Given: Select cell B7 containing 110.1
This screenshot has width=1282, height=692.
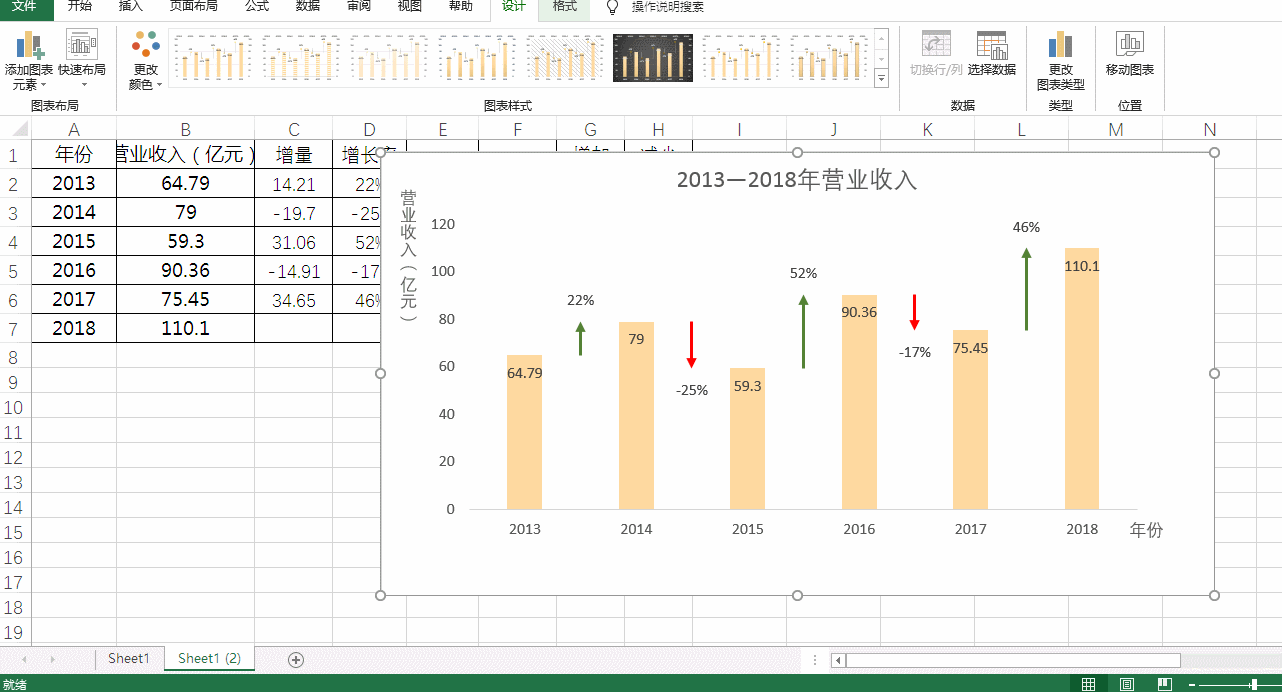Looking at the screenshot, I should [x=186, y=327].
